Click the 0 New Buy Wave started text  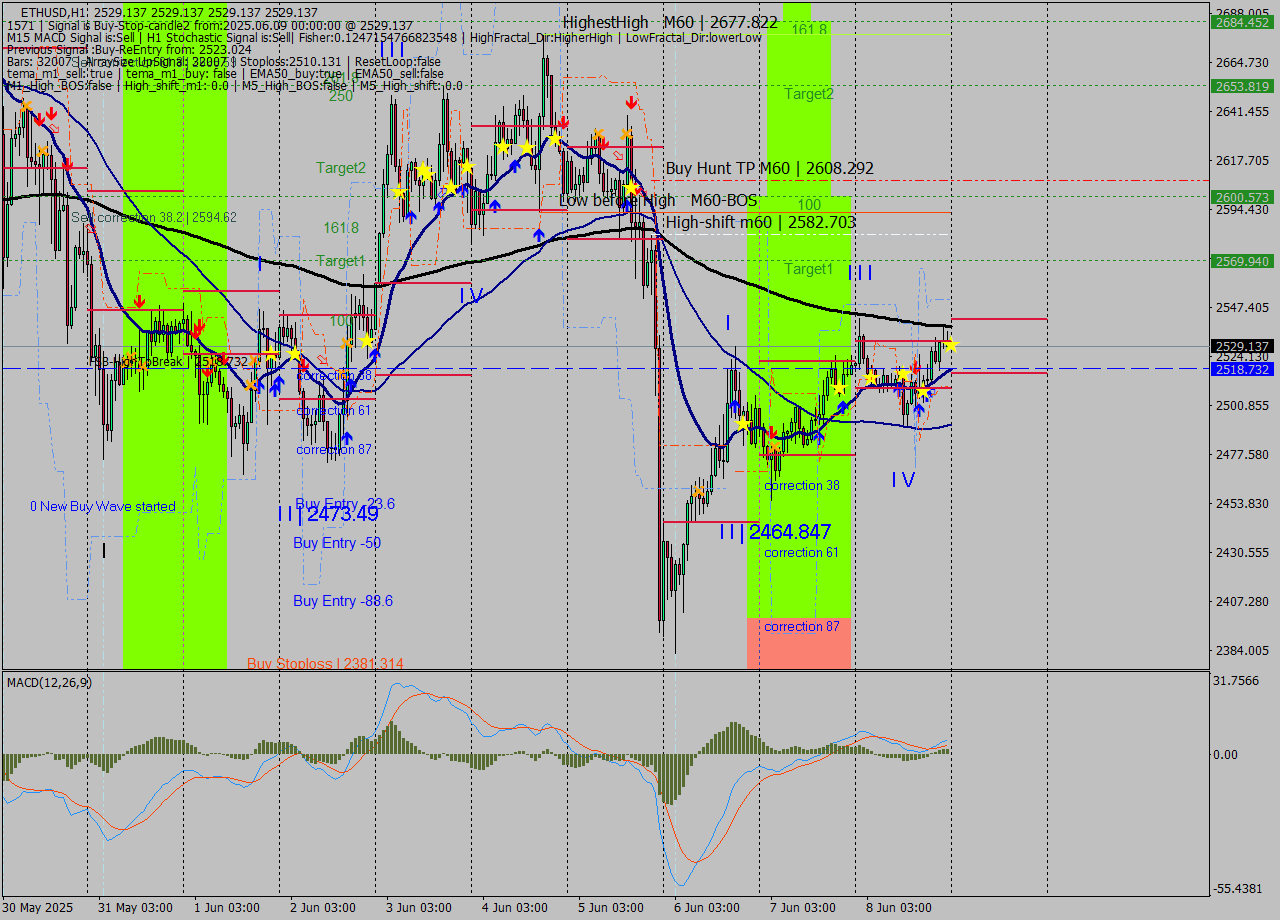102,506
